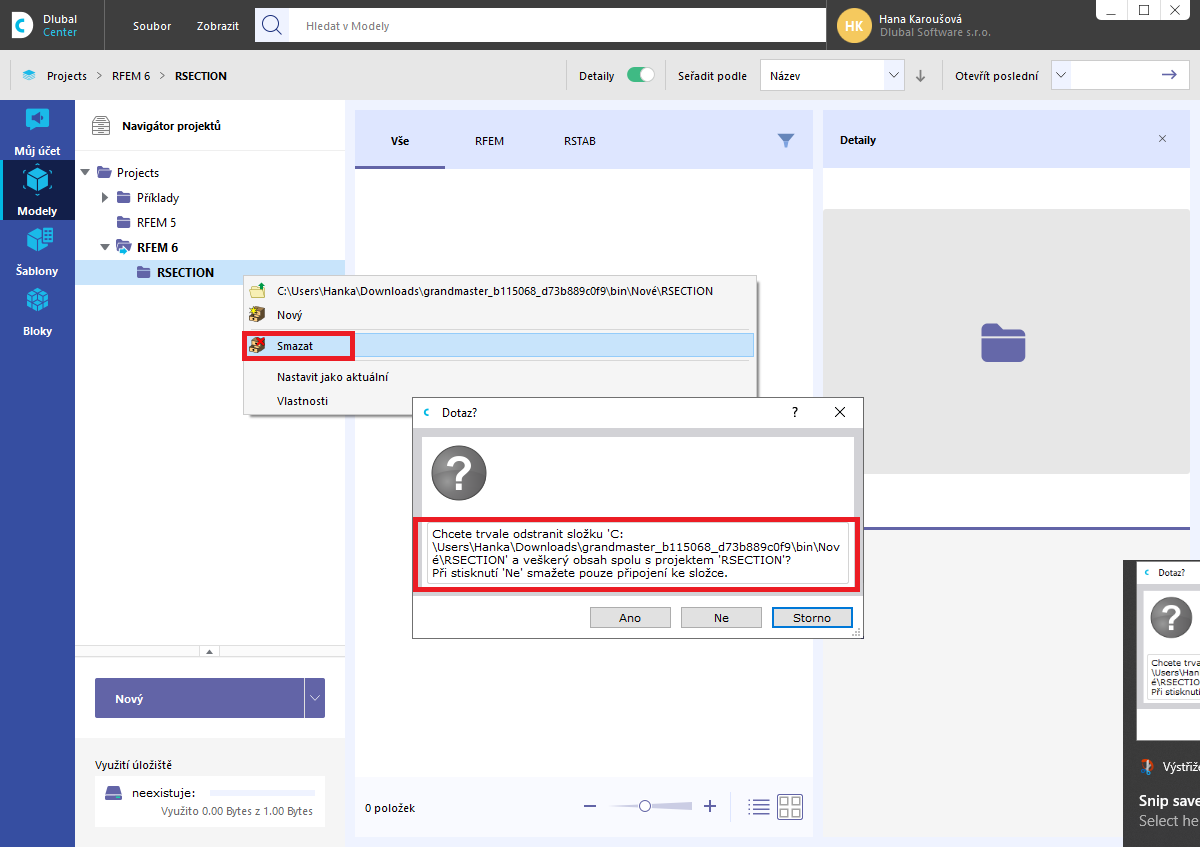Click Ano in the dialog
This screenshot has width=1200, height=847.
pos(630,618)
